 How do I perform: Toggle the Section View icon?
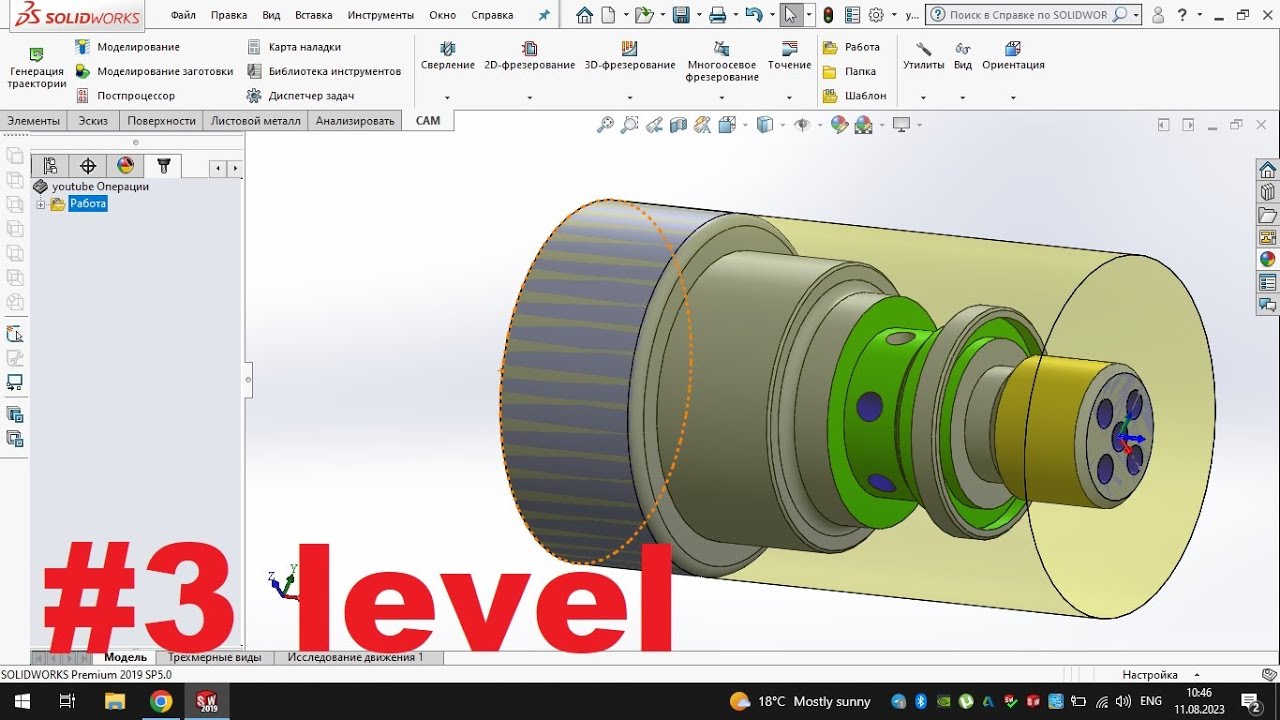(678, 125)
